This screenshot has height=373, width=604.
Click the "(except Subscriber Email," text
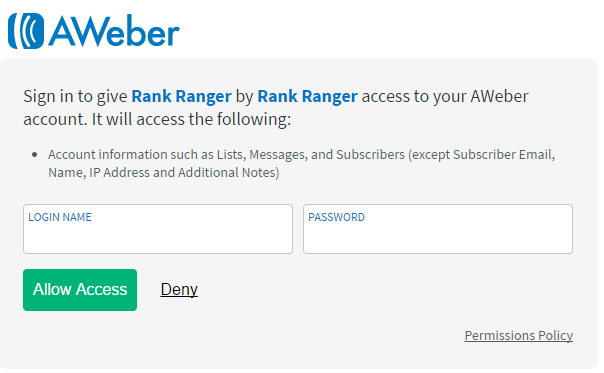coord(482,155)
